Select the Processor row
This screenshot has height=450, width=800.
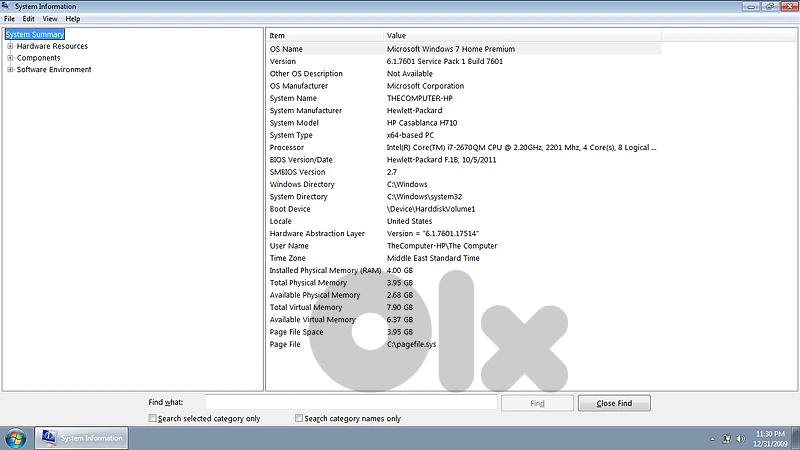click(x=464, y=147)
